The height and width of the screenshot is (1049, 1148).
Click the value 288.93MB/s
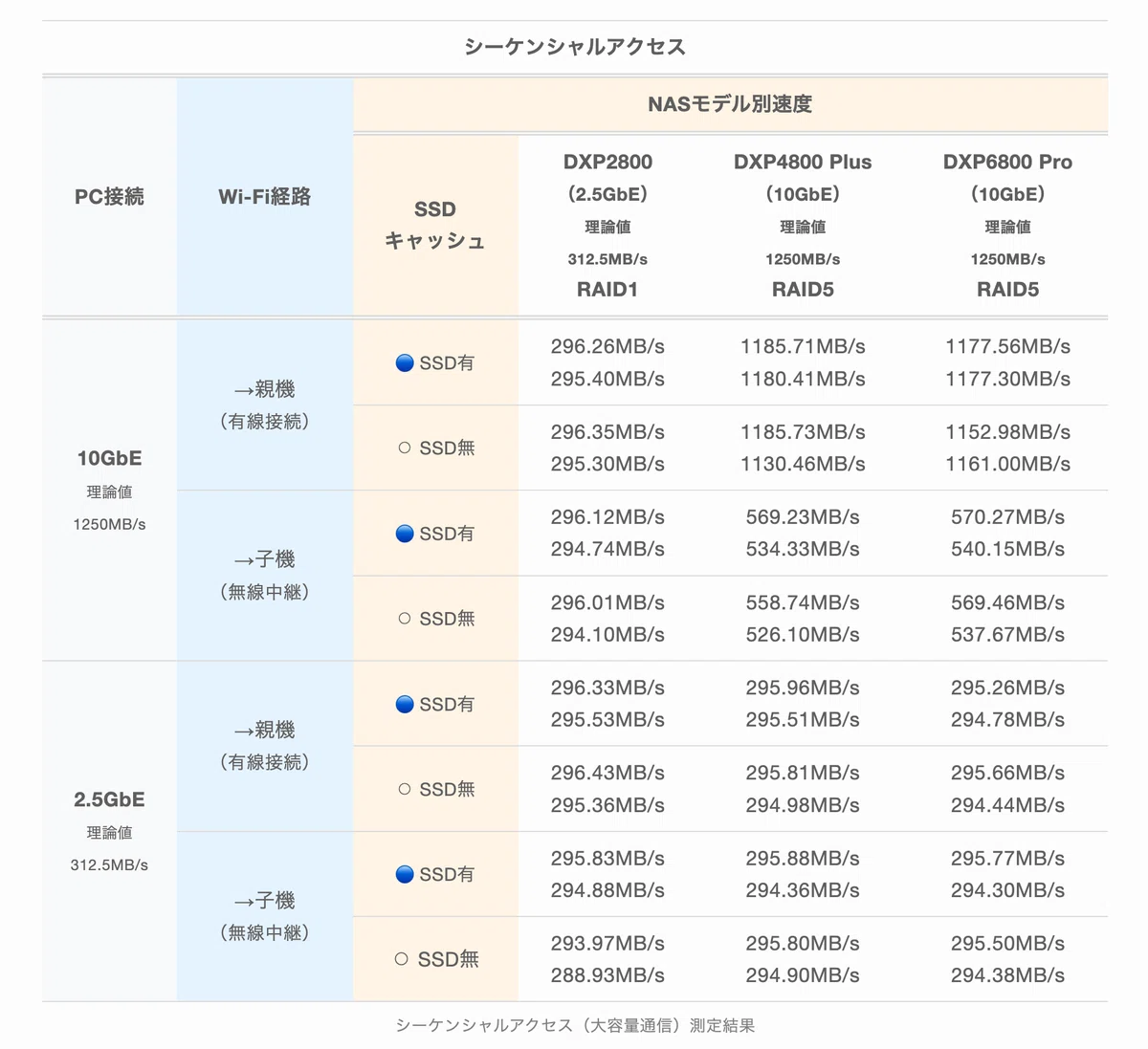click(x=607, y=975)
